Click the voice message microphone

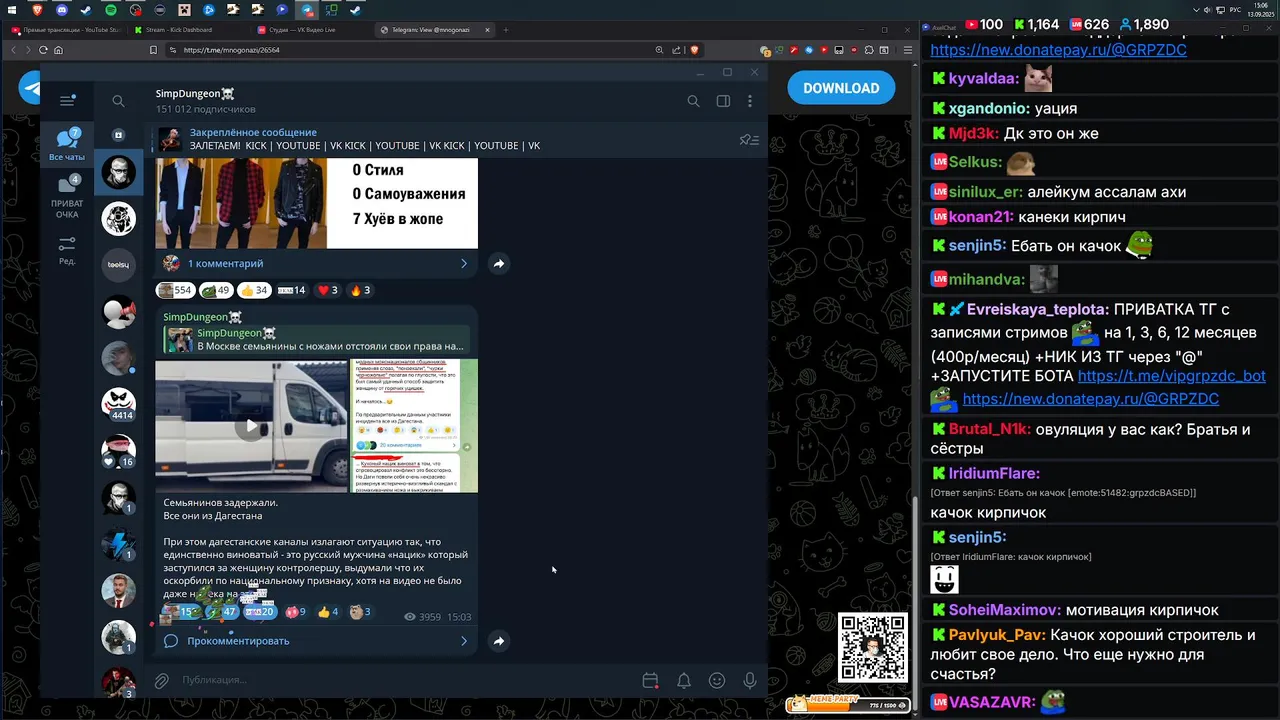point(750,681)
